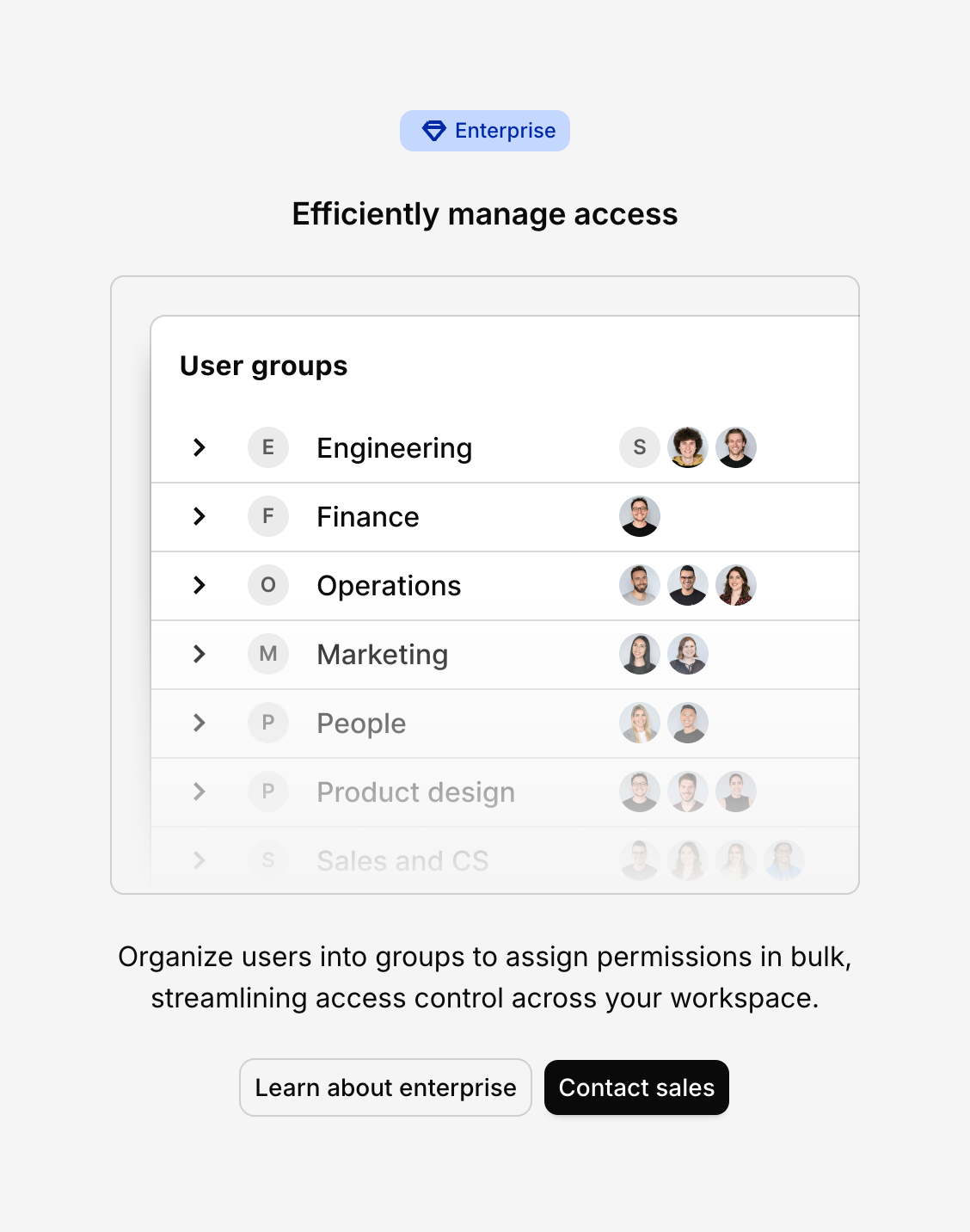Select the Product design group row label
The height and width of the screenshot is (1232, 970).
415,792
